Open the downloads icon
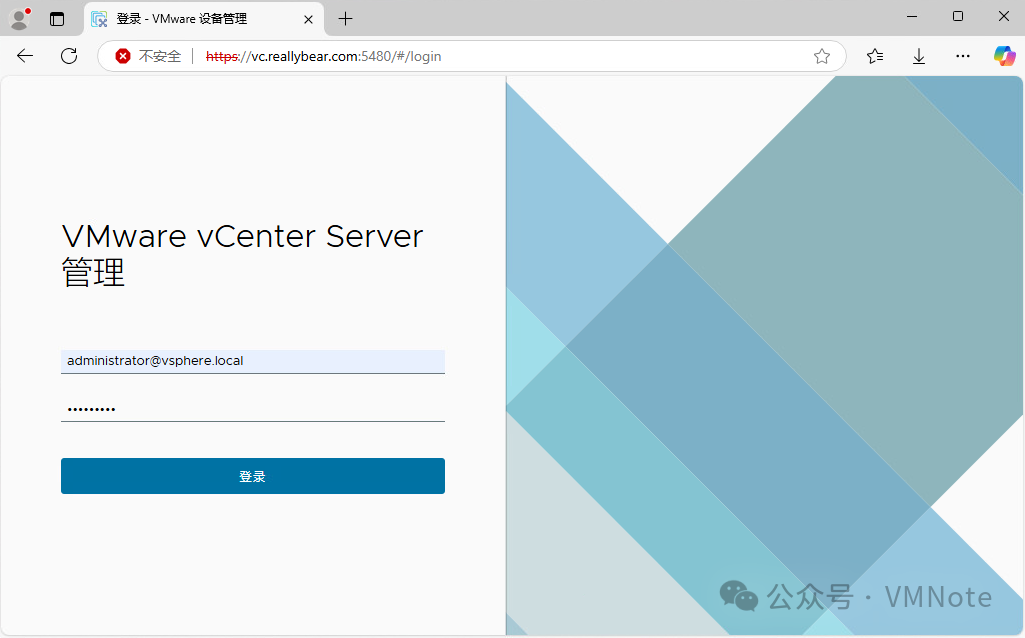The height and width of the screenshot is (638, 1025). 918,56
